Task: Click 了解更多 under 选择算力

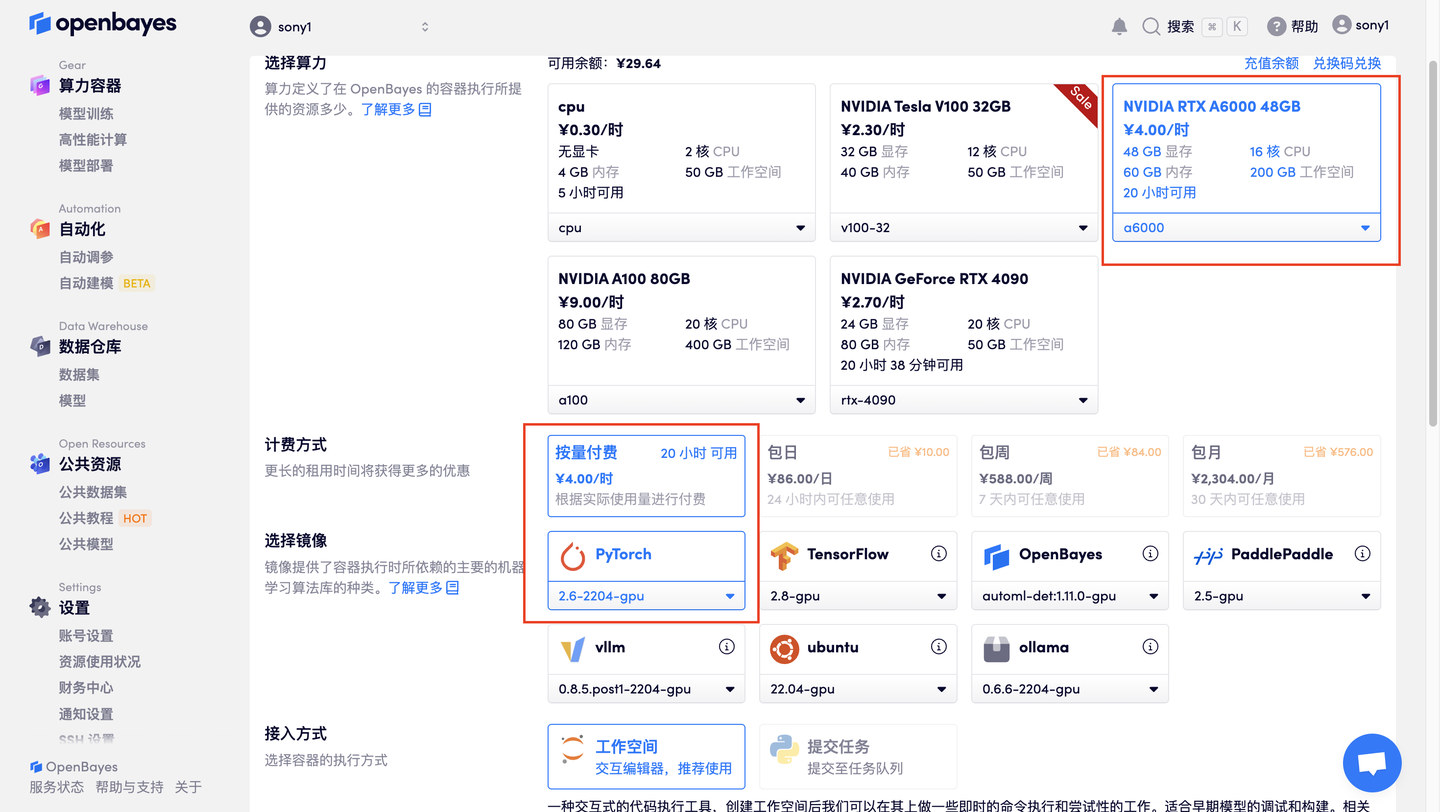Action: tap(396, 109)
